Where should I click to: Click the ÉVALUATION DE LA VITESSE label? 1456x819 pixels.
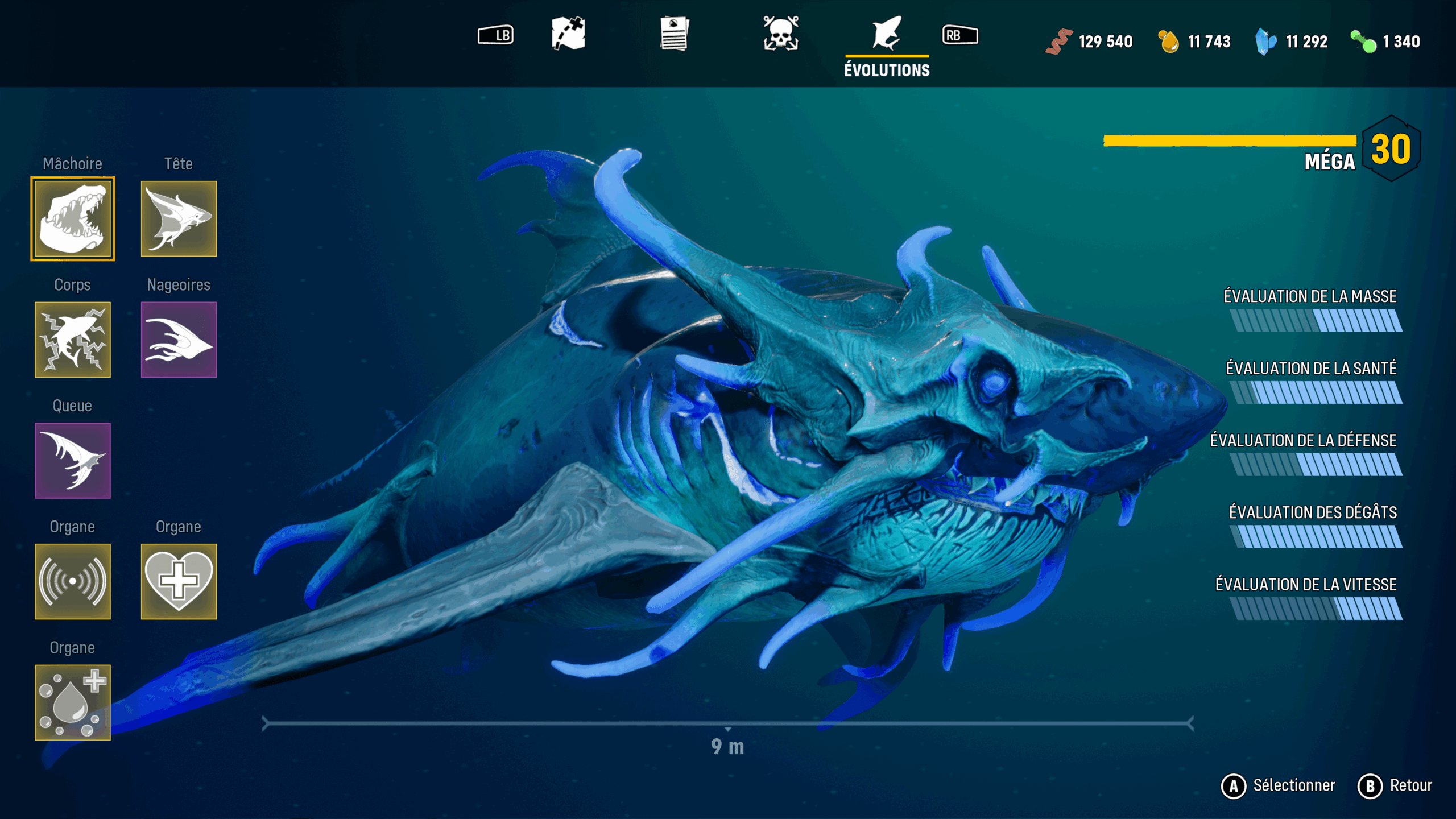[1306, 584]
